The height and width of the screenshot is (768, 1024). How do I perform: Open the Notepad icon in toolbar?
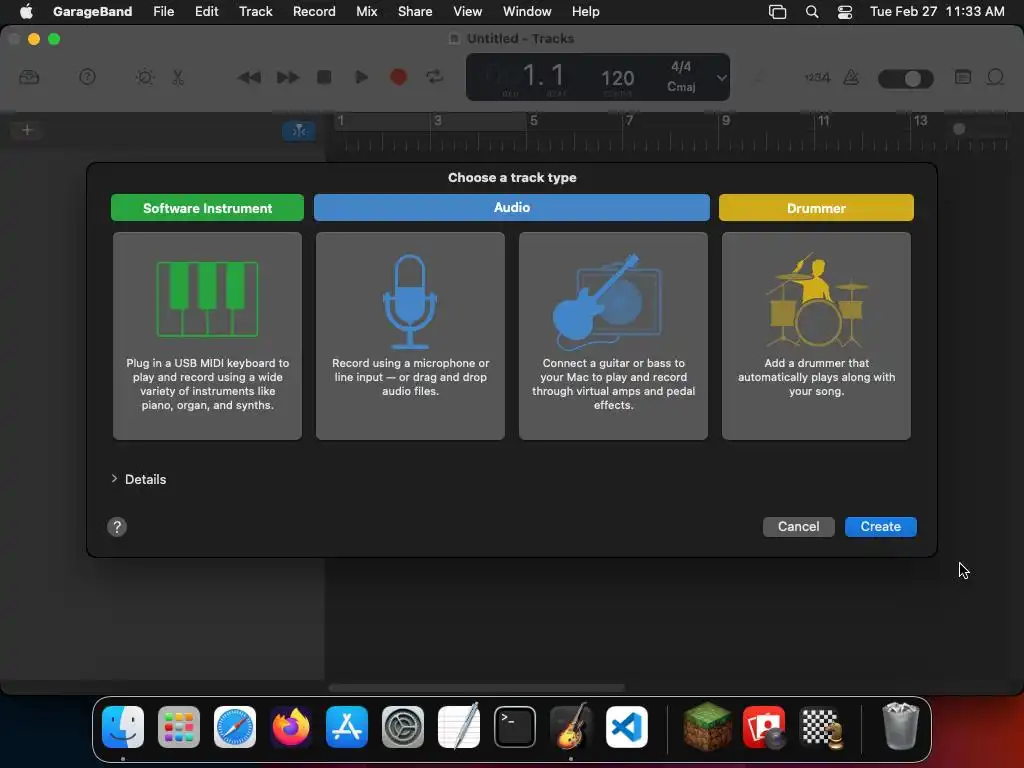pyautogui.click(x=963, y=77)
